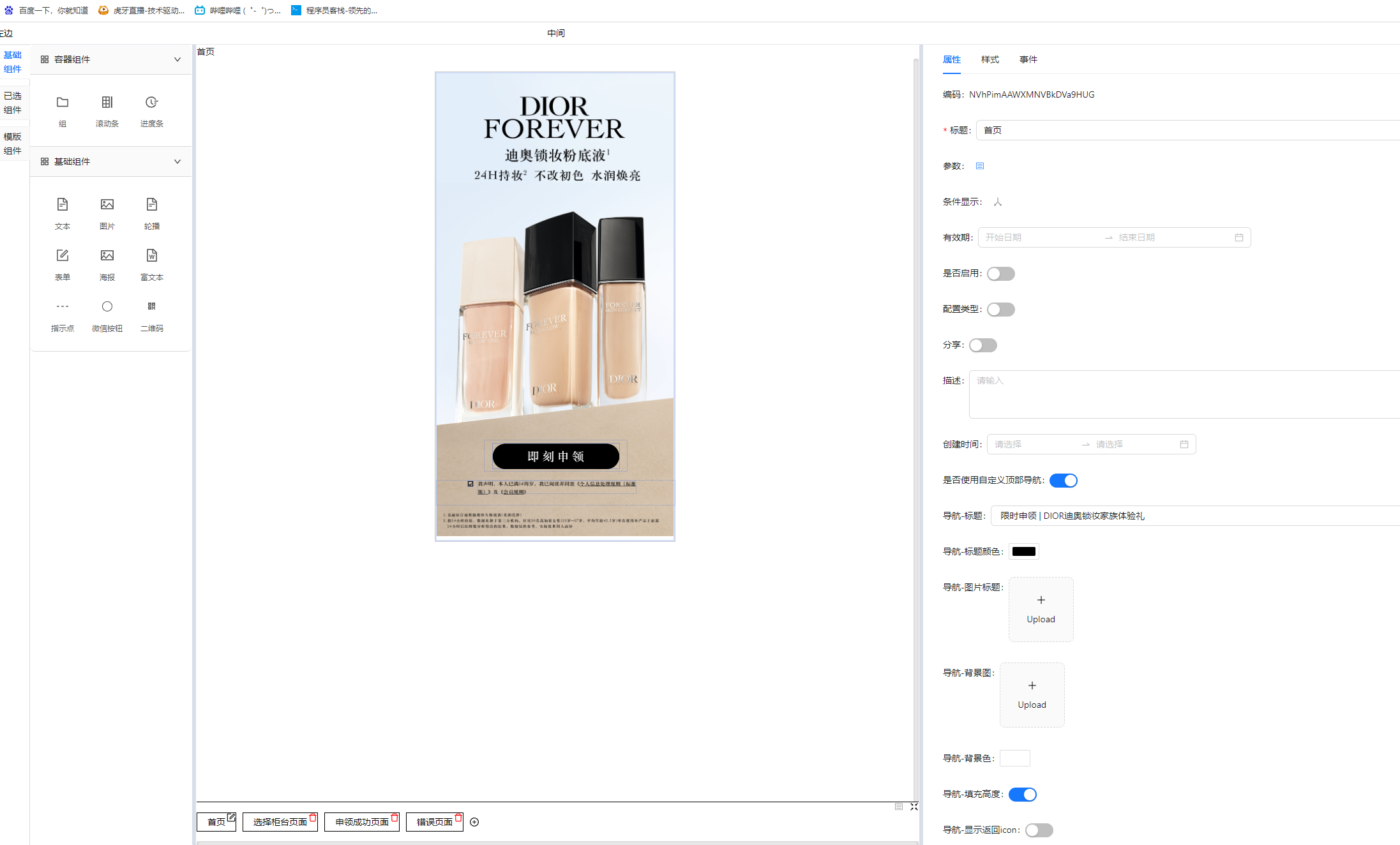The height and width of the screenshot is (845, 1400).
Task: Open the 条件显示 condition icon
Action: pos(998,202)
